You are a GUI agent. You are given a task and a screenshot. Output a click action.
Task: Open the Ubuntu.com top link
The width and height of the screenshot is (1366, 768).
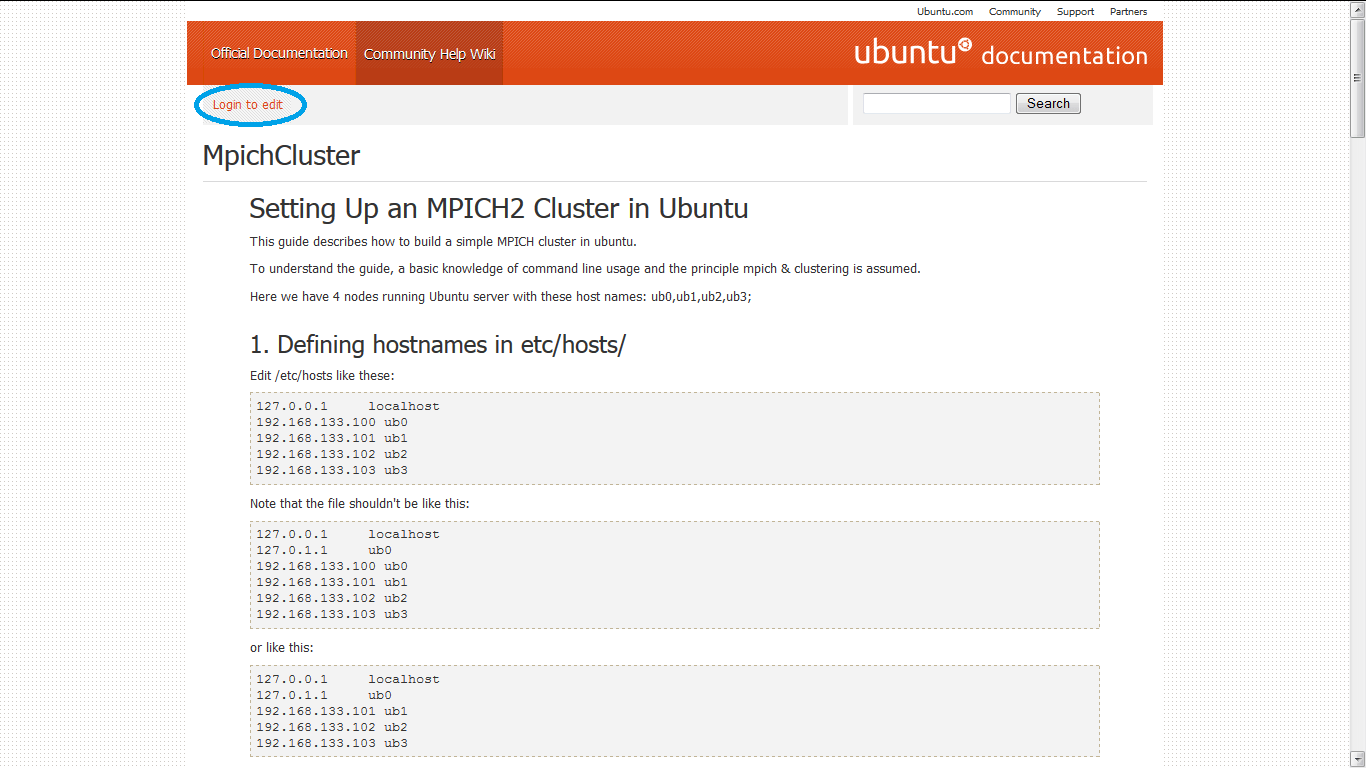tap(945, 12)
